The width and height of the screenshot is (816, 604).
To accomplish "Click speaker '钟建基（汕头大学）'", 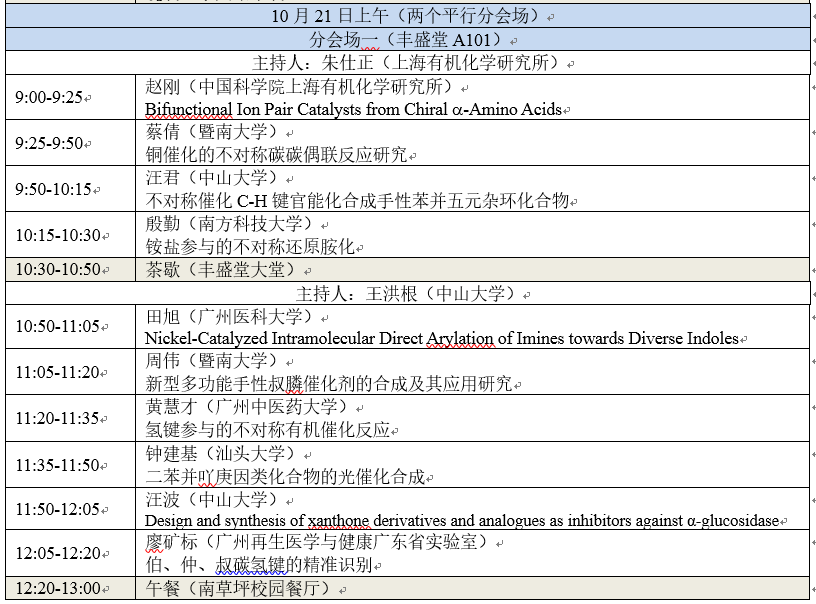I will tap(223, 454).
